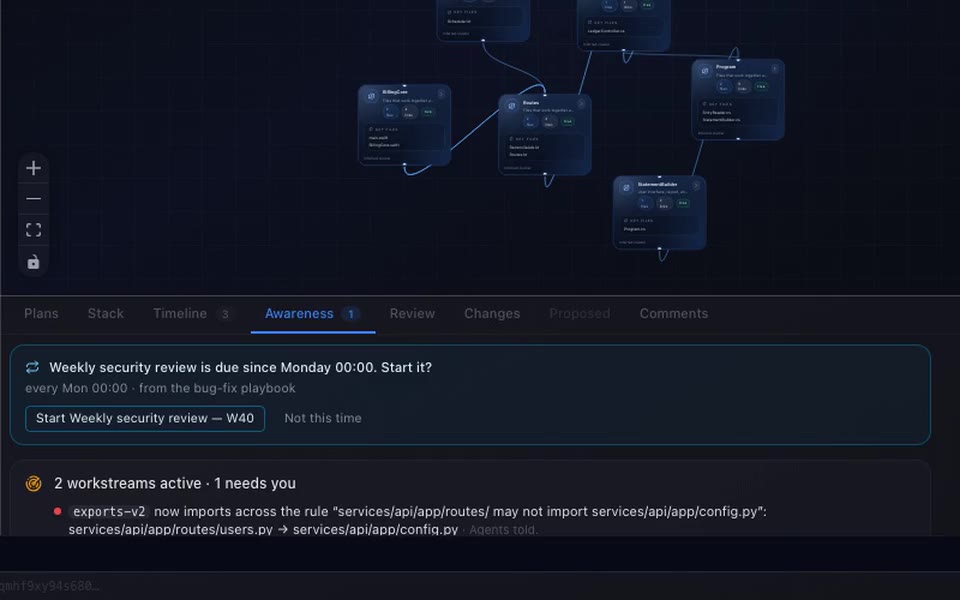Click the Routes node icon
The height and width of the screenshot is (600, 960).
tap(511, 106)
